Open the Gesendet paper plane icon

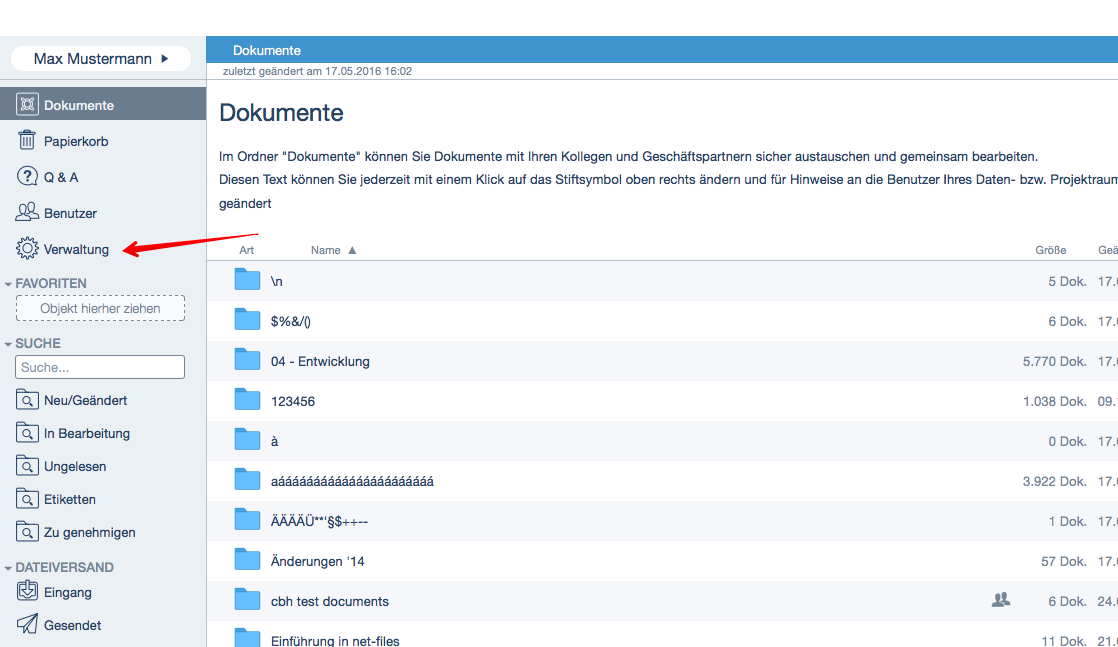[x=27, y=624]
